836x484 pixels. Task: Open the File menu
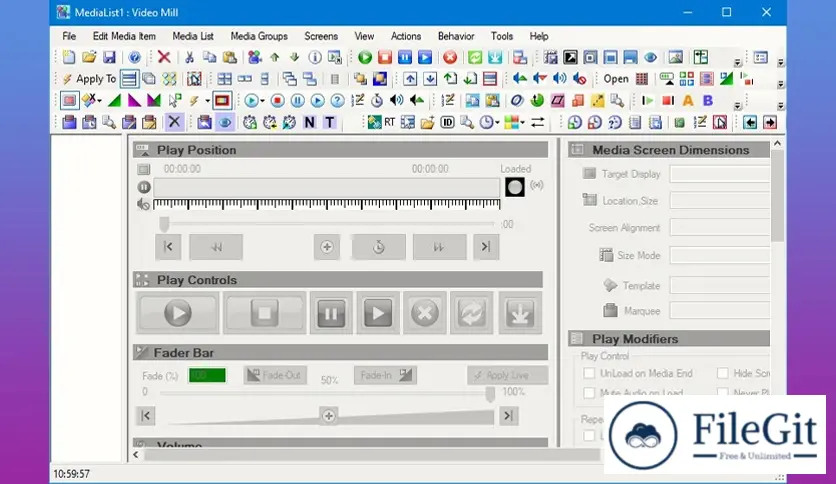coord(69,36)
